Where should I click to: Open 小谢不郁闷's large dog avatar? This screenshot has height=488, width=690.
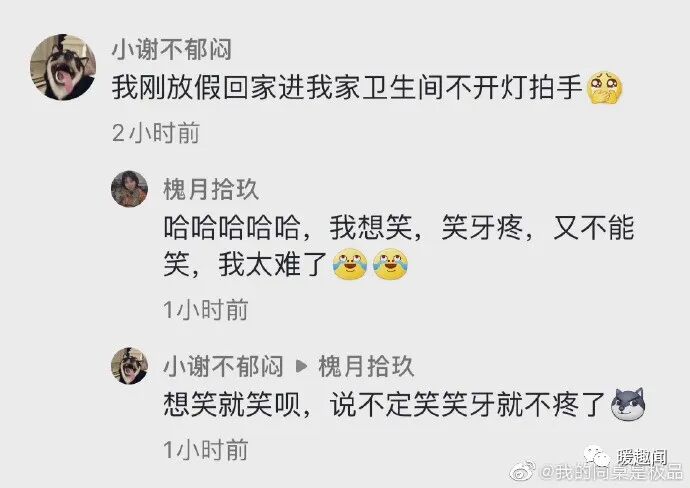click(63, 67)
